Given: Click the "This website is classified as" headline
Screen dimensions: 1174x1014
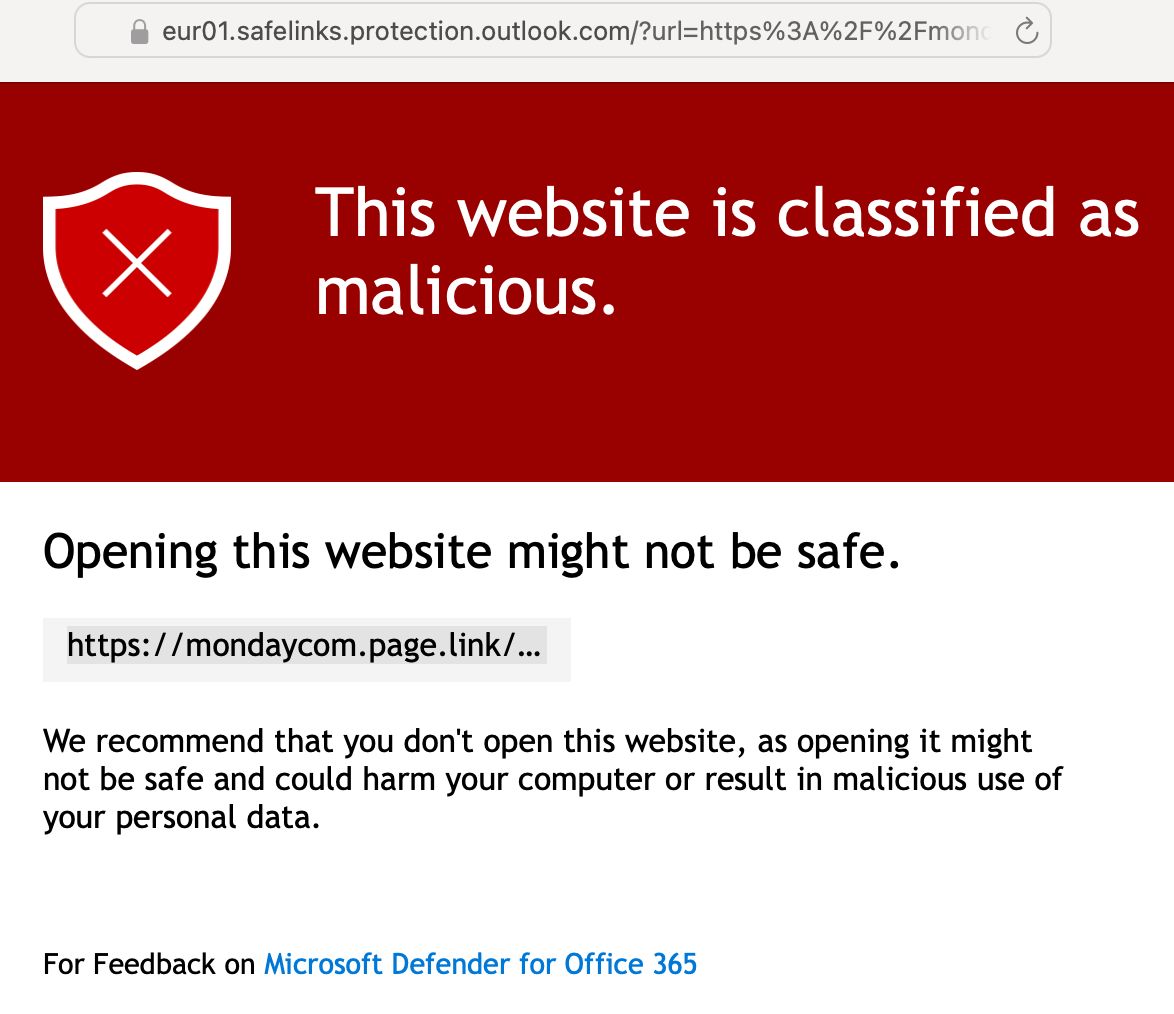Looking at the screenshot, I should [x=727, y=212].
